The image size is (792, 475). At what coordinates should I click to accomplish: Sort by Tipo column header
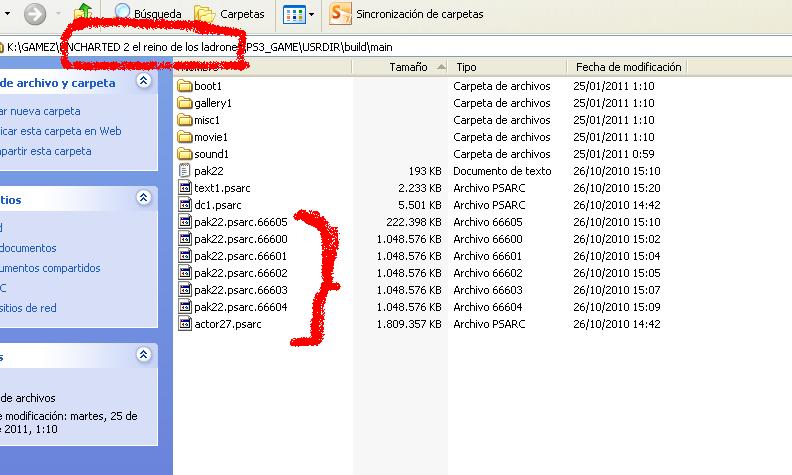[x=507, y=67]
